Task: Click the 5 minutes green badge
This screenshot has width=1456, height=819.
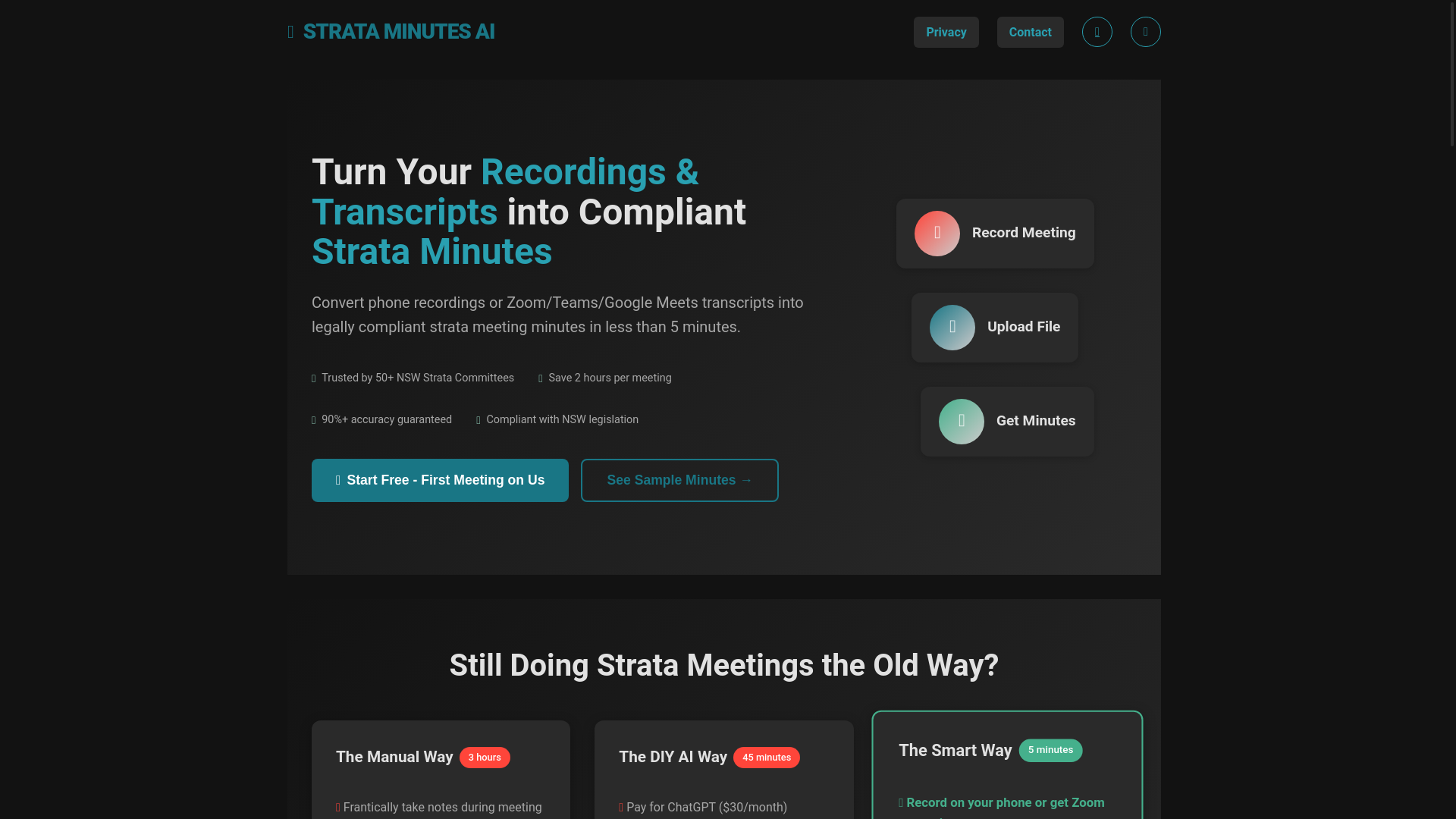Action: pyautogui.click(x=1050, y=750)
